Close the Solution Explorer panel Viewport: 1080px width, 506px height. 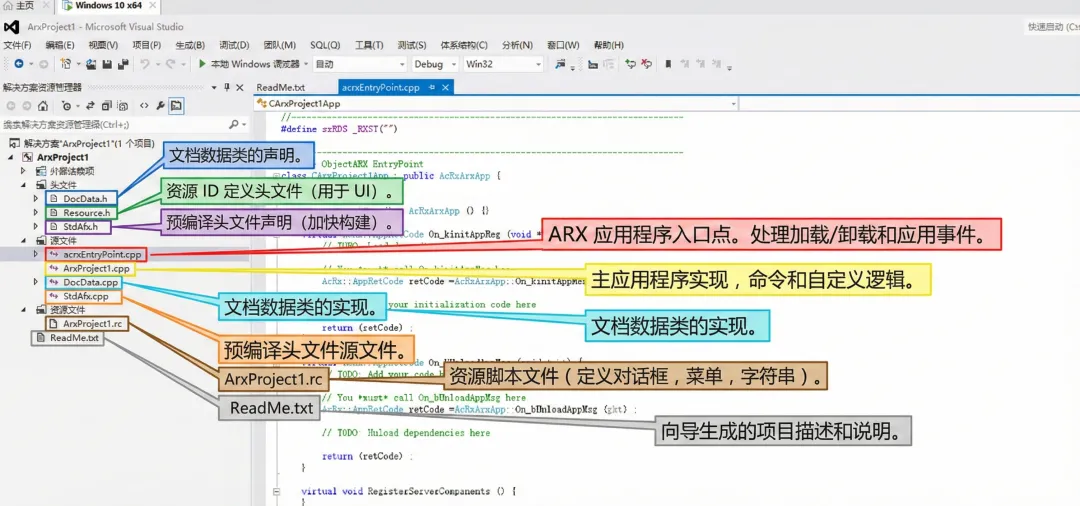coord(240,87)
